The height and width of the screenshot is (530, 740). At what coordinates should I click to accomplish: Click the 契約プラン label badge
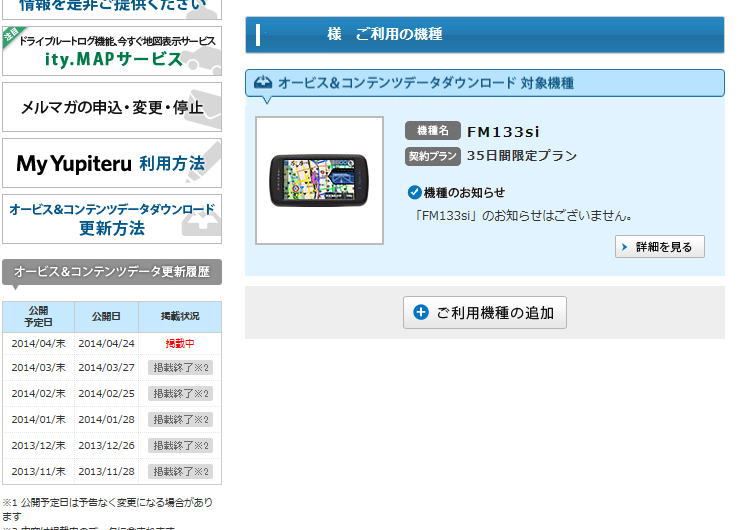coord(433,156)
